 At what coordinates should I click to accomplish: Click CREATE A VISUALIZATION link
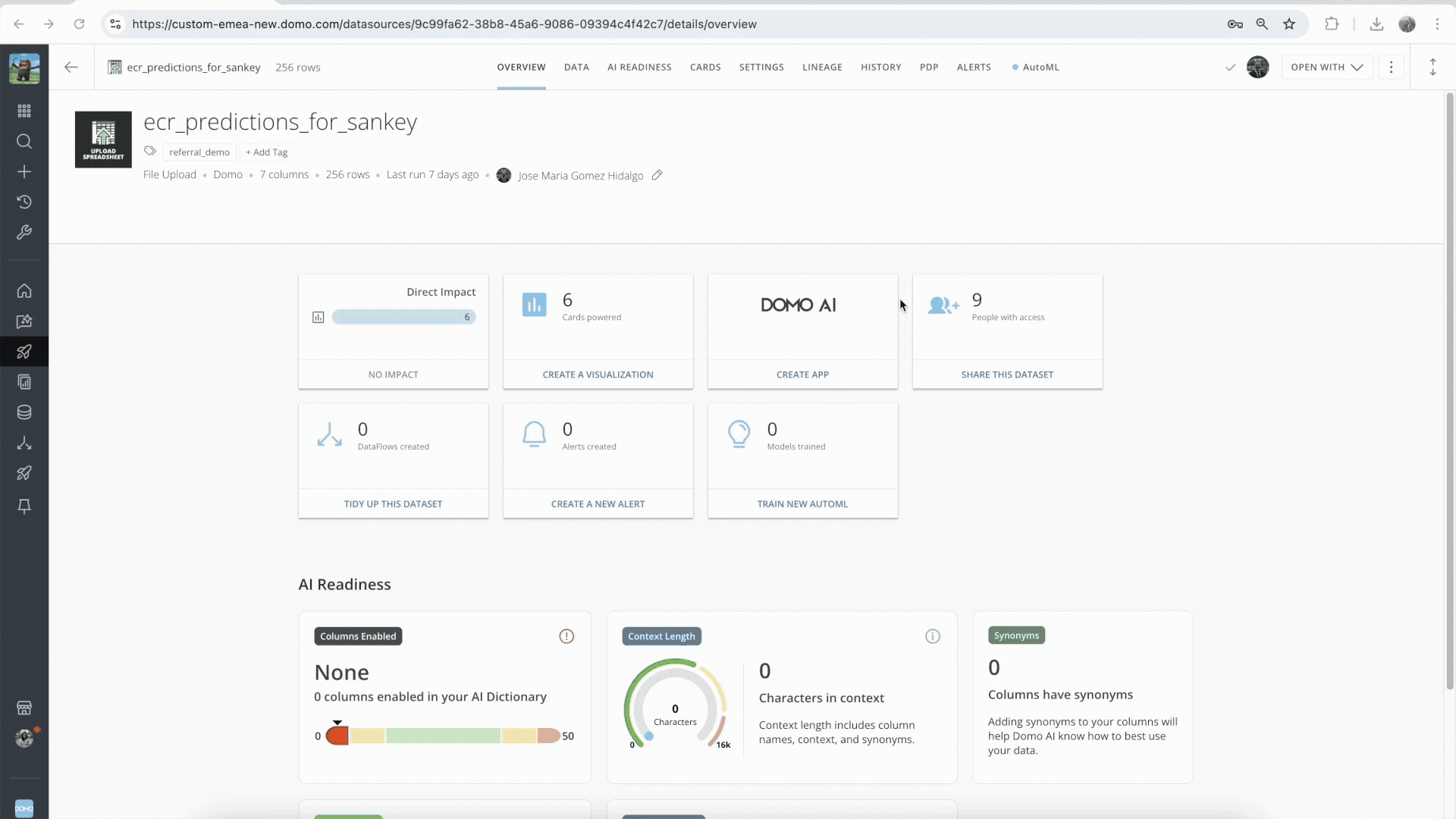point(598,375)
